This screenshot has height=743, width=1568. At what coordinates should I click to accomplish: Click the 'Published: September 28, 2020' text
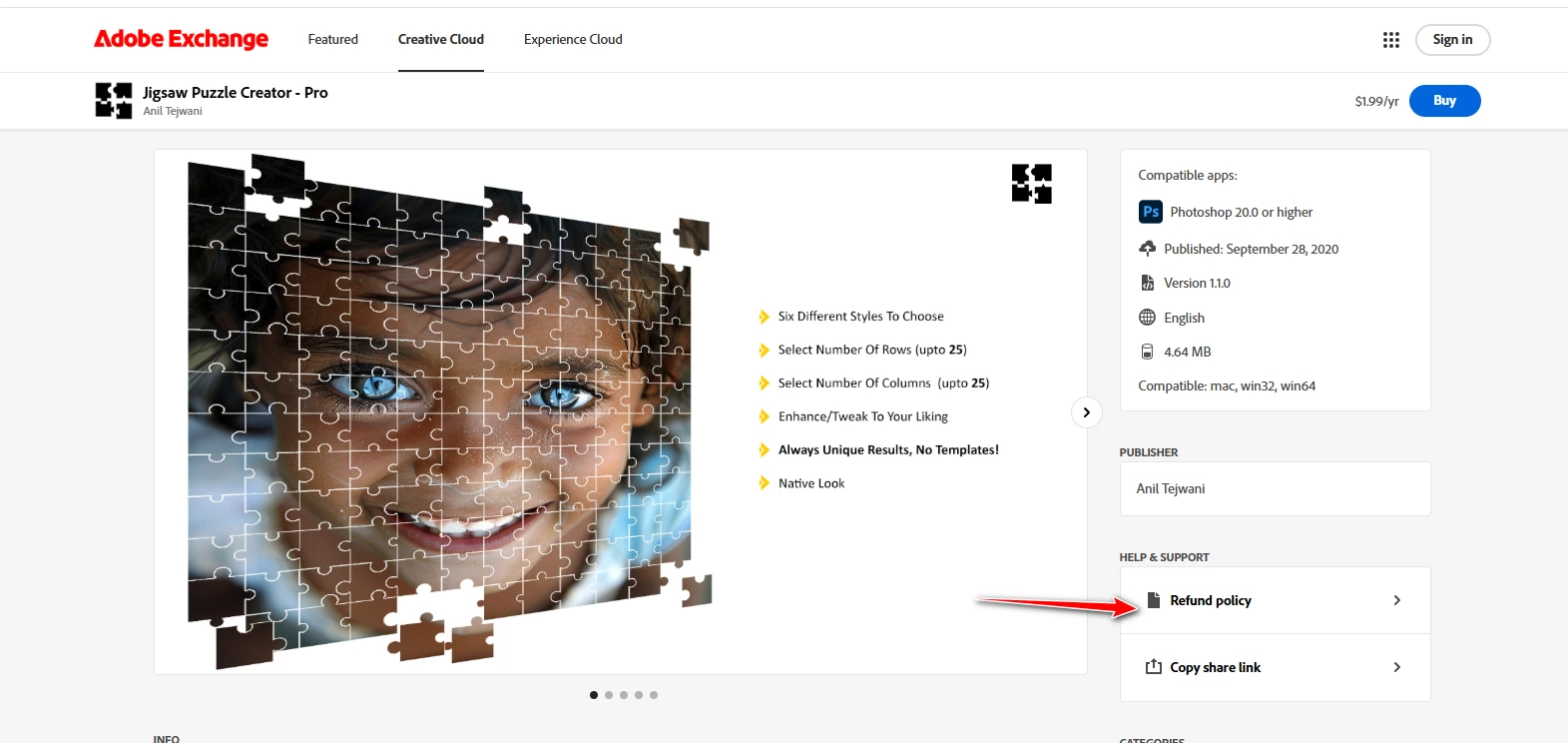click(x=1251, y=249)
